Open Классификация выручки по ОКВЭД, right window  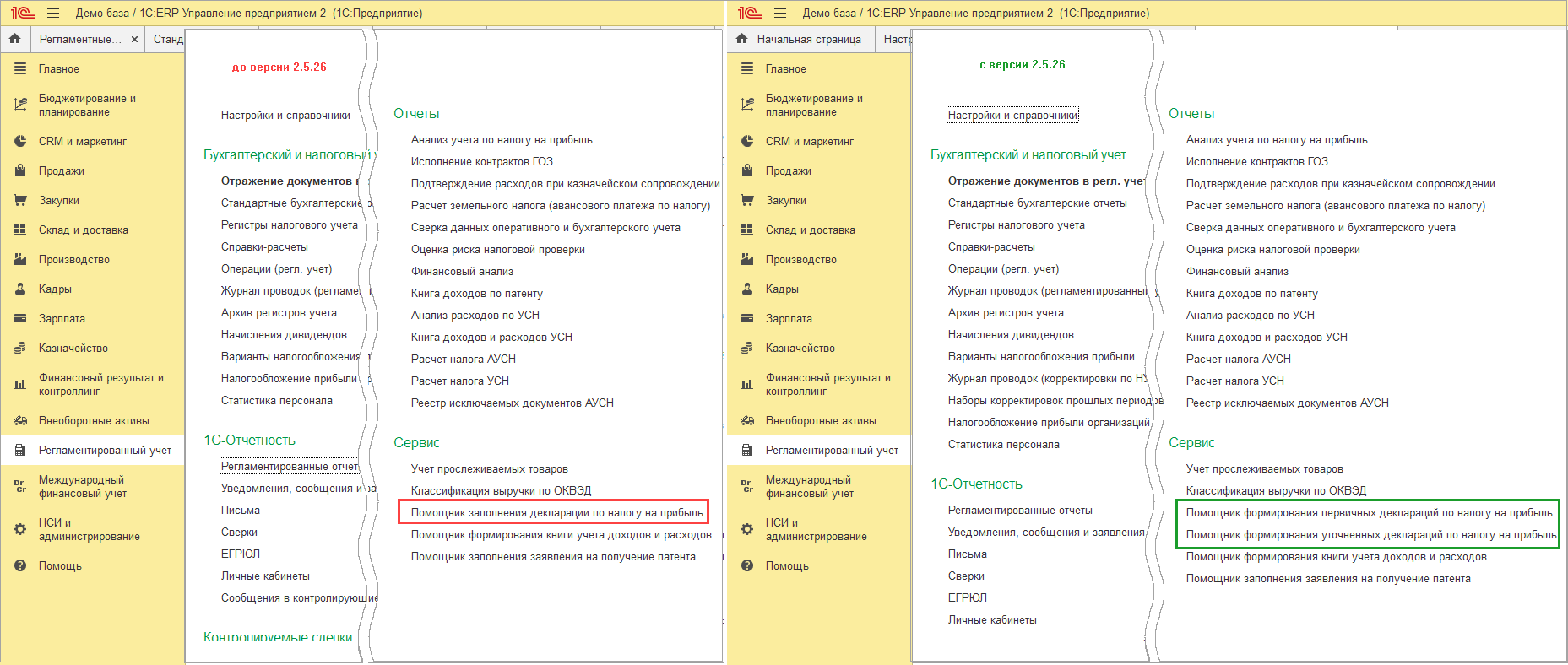pyautogui.click(x=1276, y=491)
